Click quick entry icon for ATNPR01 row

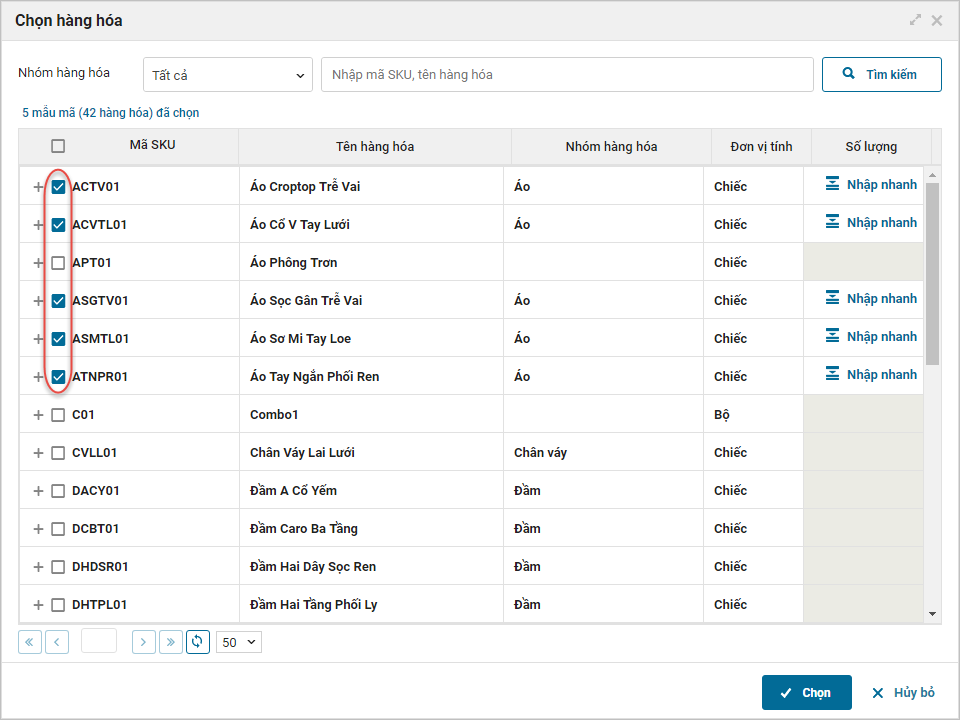(x=832, y=374)
